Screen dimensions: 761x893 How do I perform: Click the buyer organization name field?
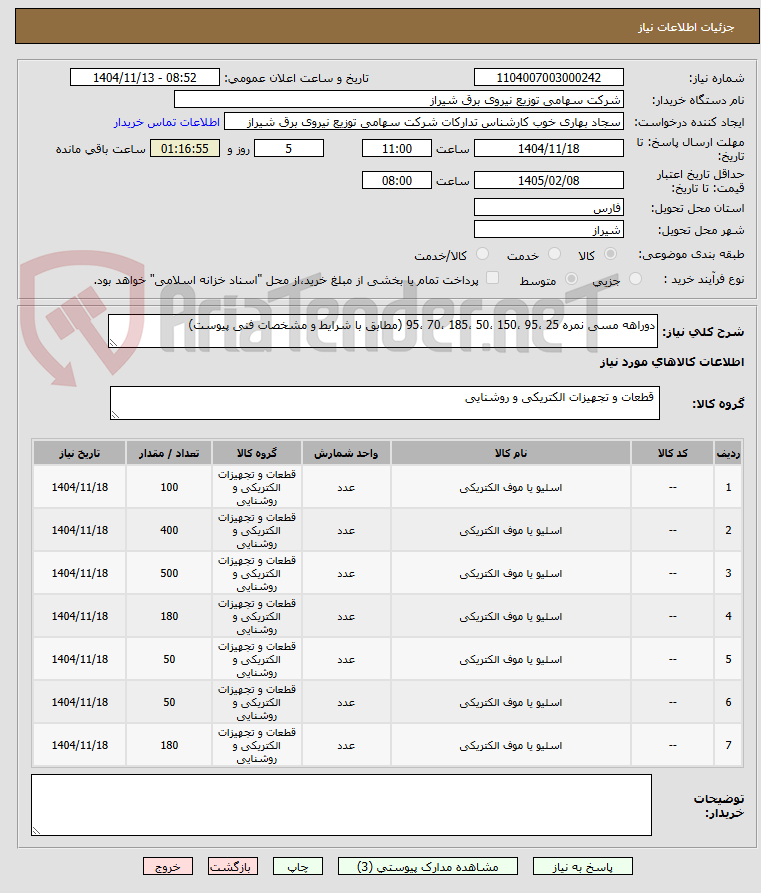click(399, 100)
